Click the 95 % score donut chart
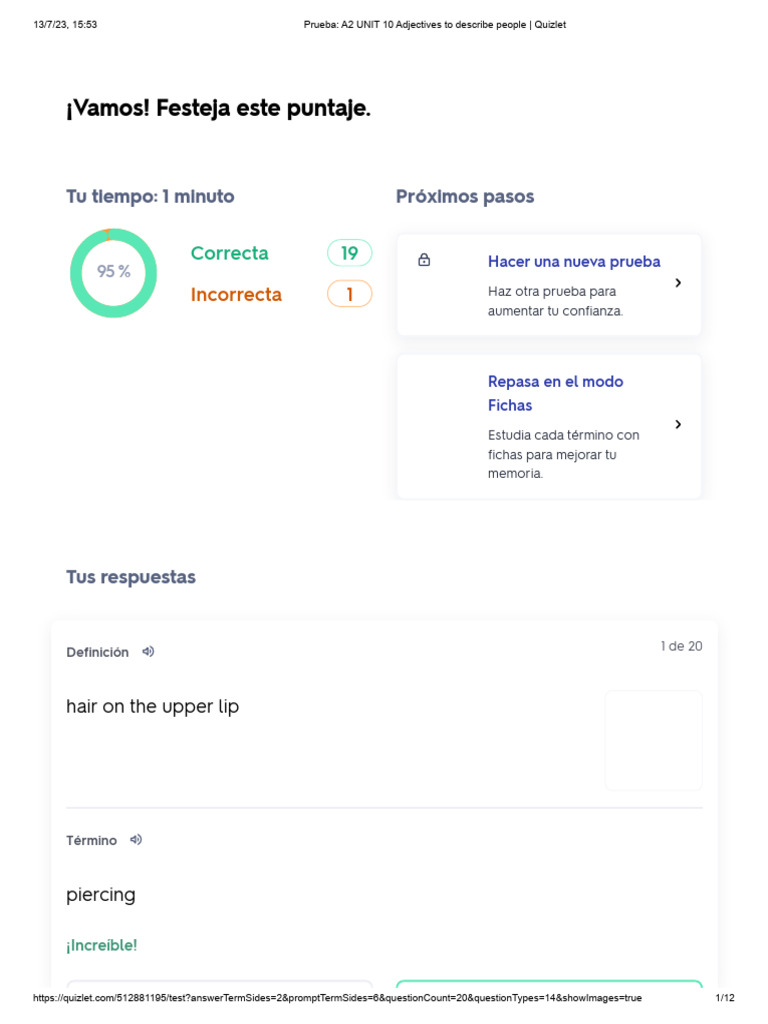 (114, 273)
